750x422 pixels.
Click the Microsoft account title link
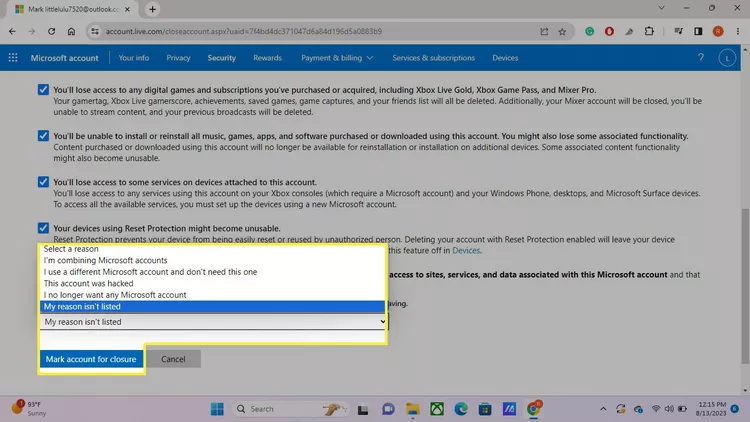(65, 58)
